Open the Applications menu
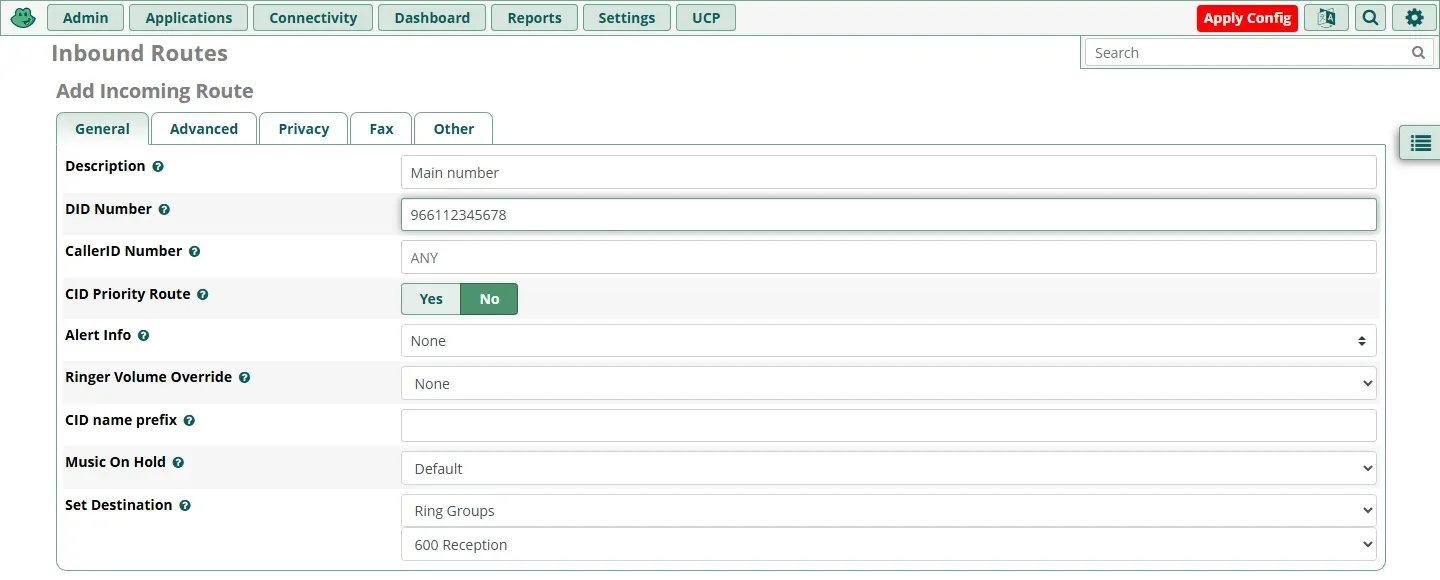1440x580 pixels. 188,18
